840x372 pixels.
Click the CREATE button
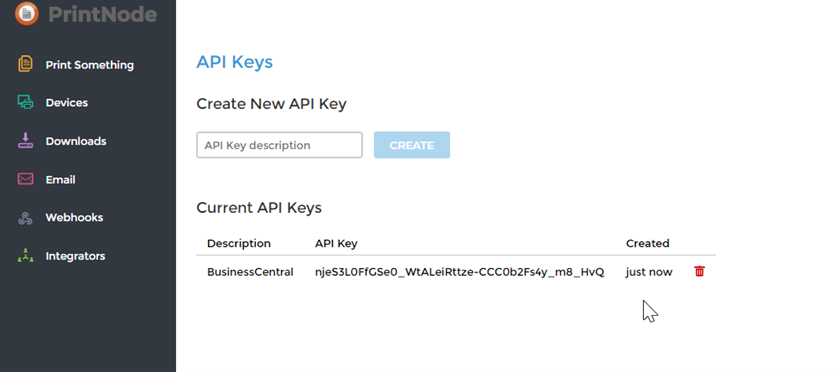(x=411, y=145)
